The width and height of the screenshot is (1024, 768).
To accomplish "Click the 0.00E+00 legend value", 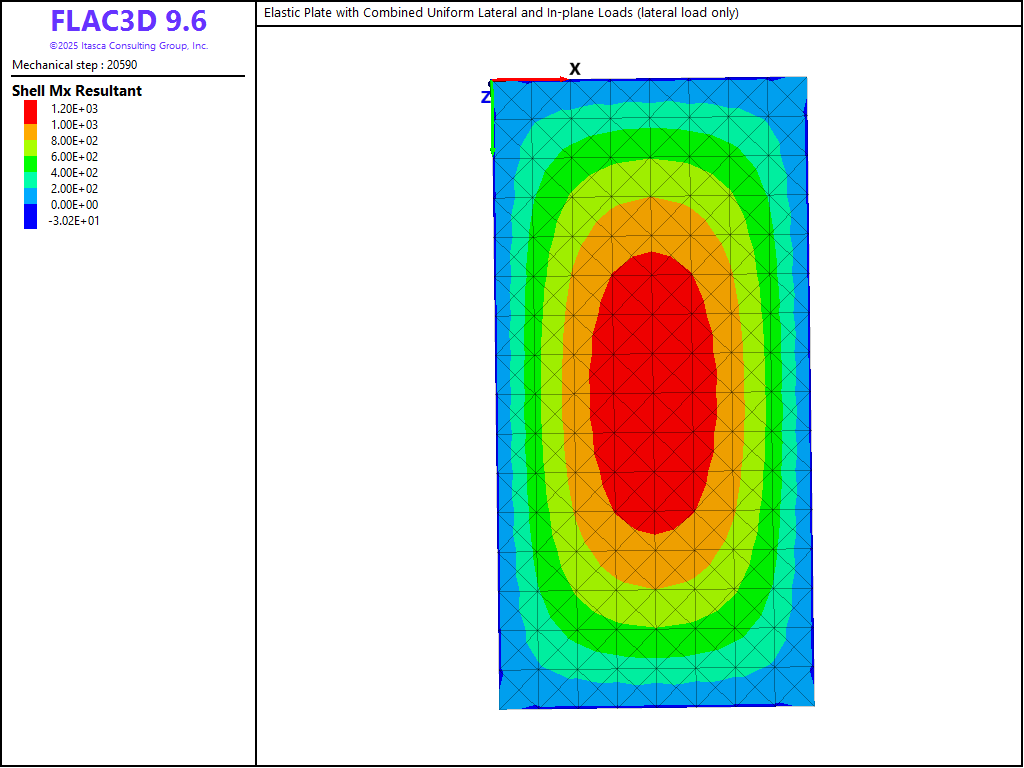I will [74, 205].
